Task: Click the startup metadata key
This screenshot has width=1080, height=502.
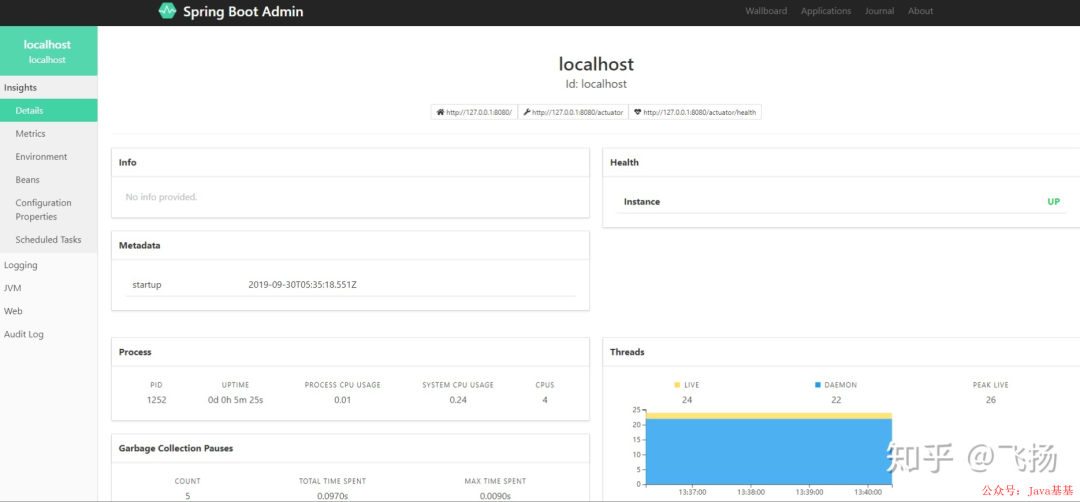Action: click(x=147, y=284)
